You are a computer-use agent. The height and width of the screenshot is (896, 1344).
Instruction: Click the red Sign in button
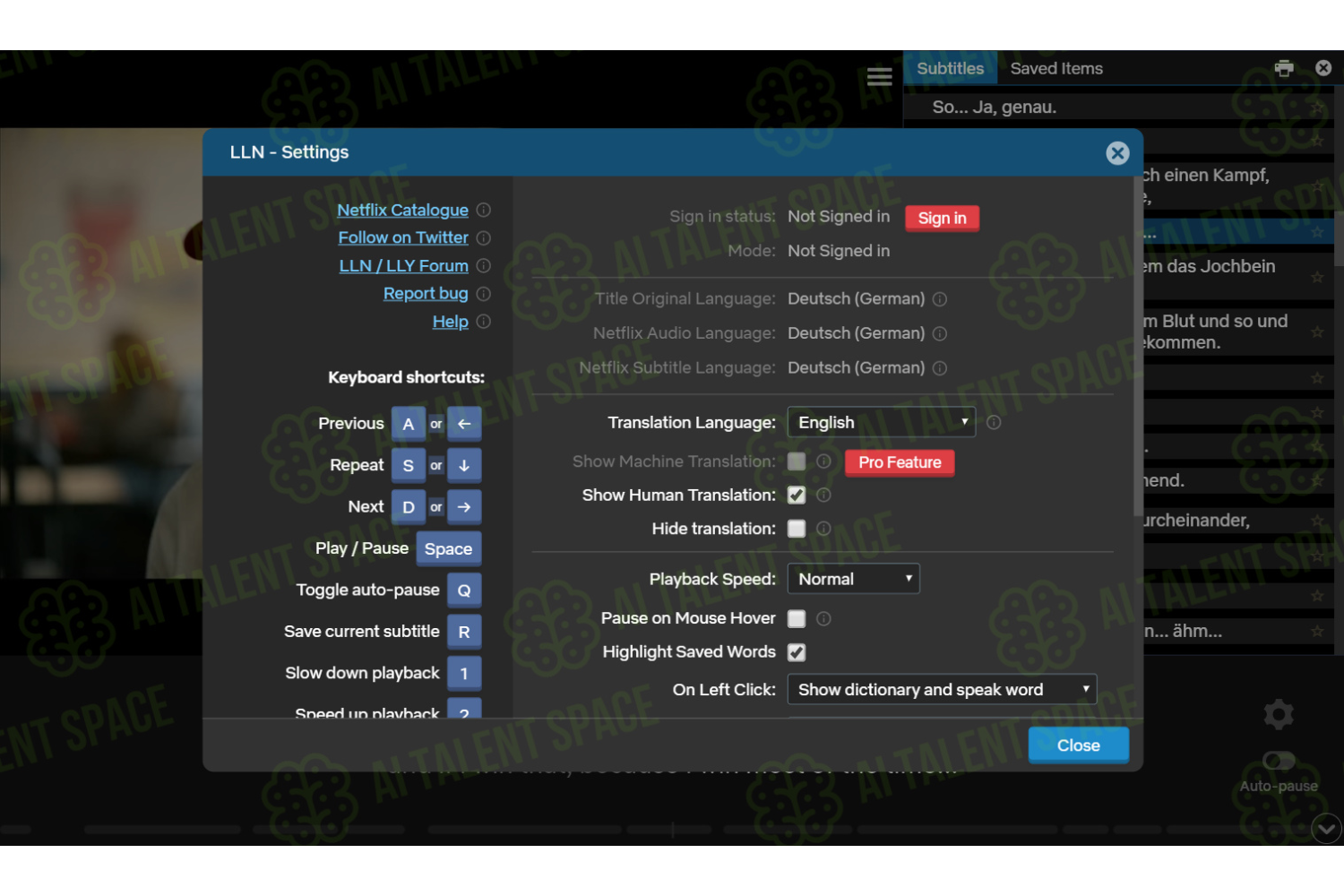point(942,218)
